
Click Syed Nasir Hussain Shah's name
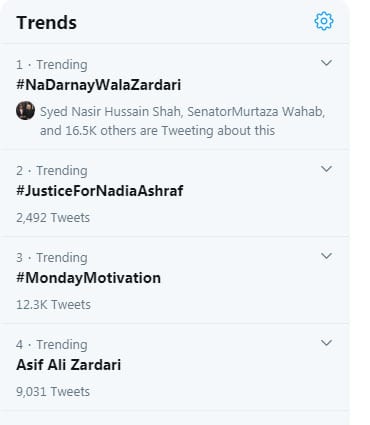110,112
